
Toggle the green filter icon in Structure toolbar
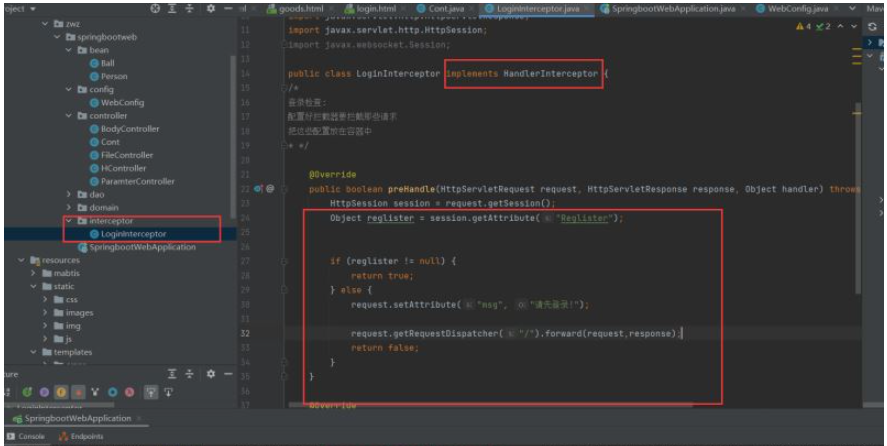(x=27, y=392)
